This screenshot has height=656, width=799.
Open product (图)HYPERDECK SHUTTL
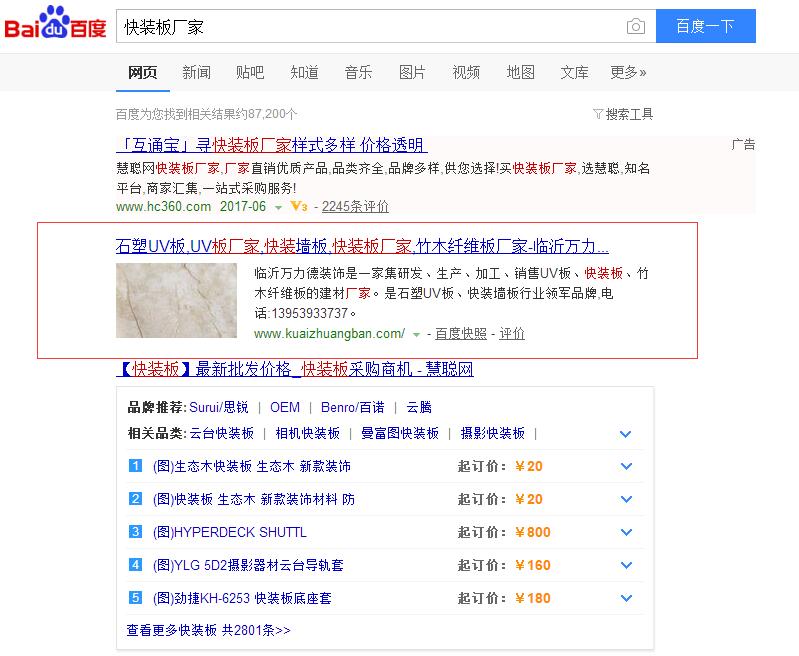tap(230, 532)
